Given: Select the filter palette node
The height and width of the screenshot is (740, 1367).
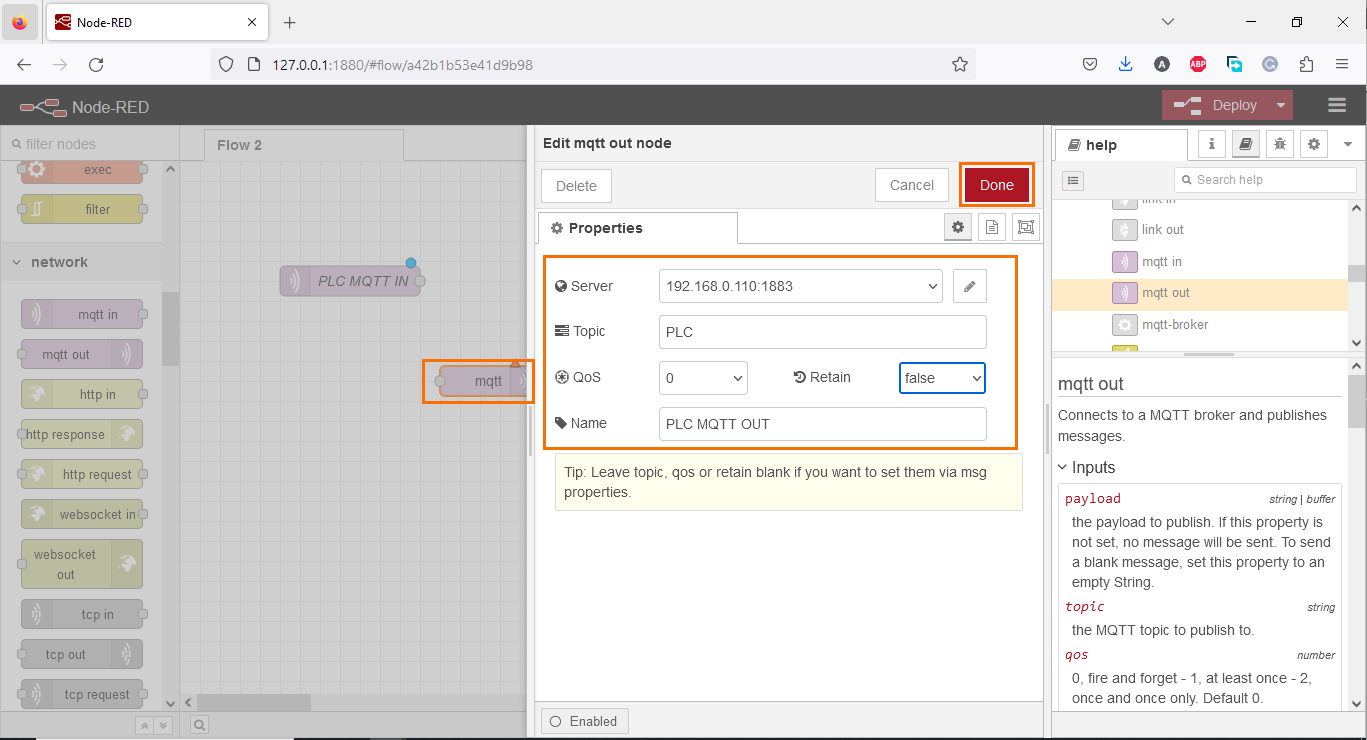Looking at the screenshot, I should (82, 209).
